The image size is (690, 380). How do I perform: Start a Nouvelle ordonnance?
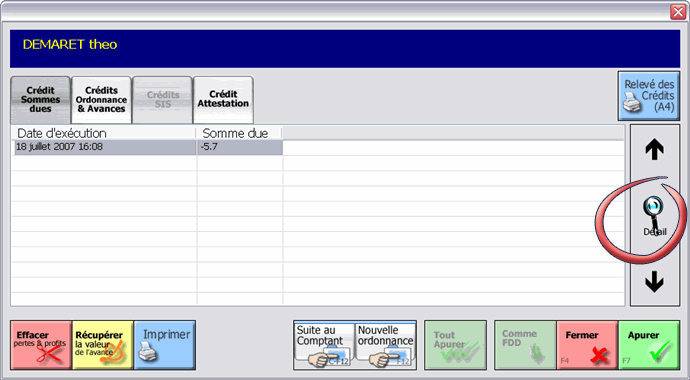click(x=385, y=345)
